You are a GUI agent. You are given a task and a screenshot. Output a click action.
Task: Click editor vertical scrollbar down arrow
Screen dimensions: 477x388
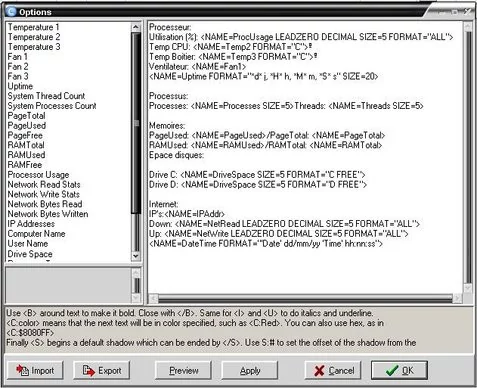click(x=468, y=288)
